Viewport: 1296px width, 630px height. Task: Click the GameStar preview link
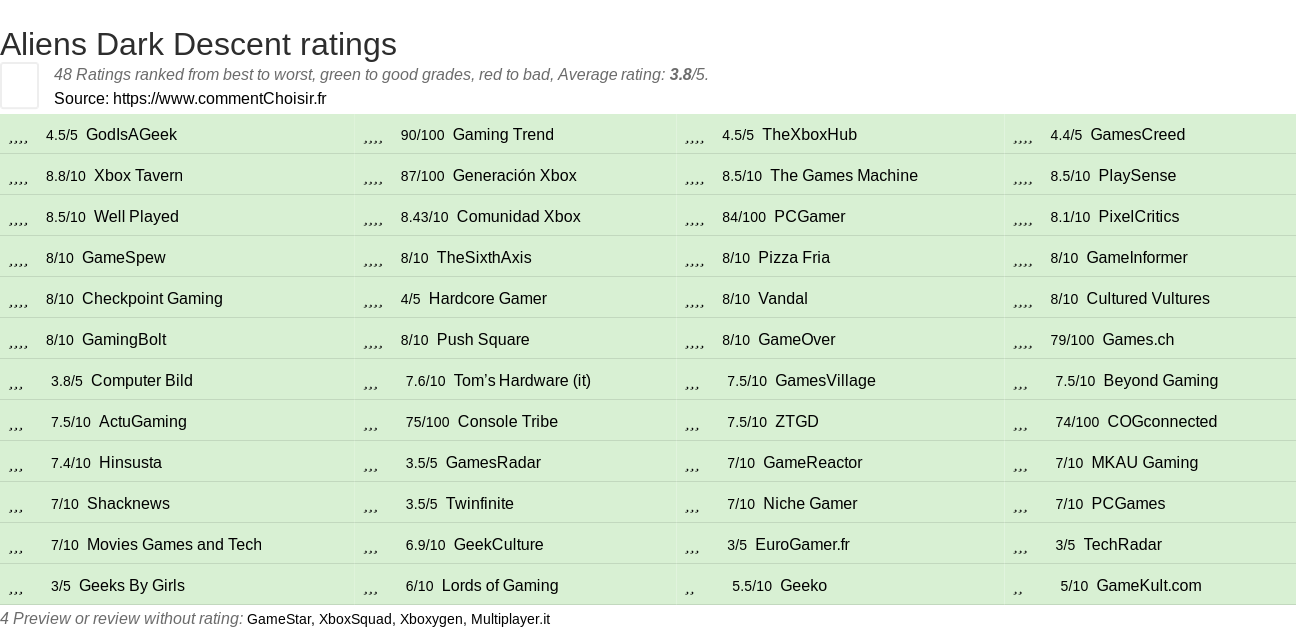(x=279, y=619)
